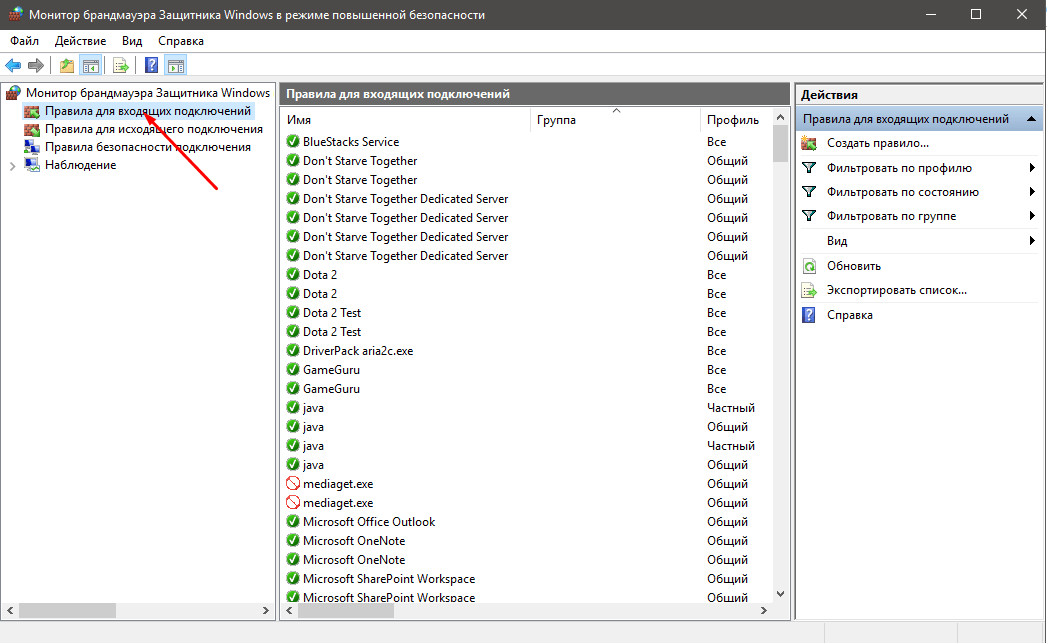Open the Действие menu
The height and width of the screenshot is (643, 1047).
pyautogui.click(x=80, y=41)
